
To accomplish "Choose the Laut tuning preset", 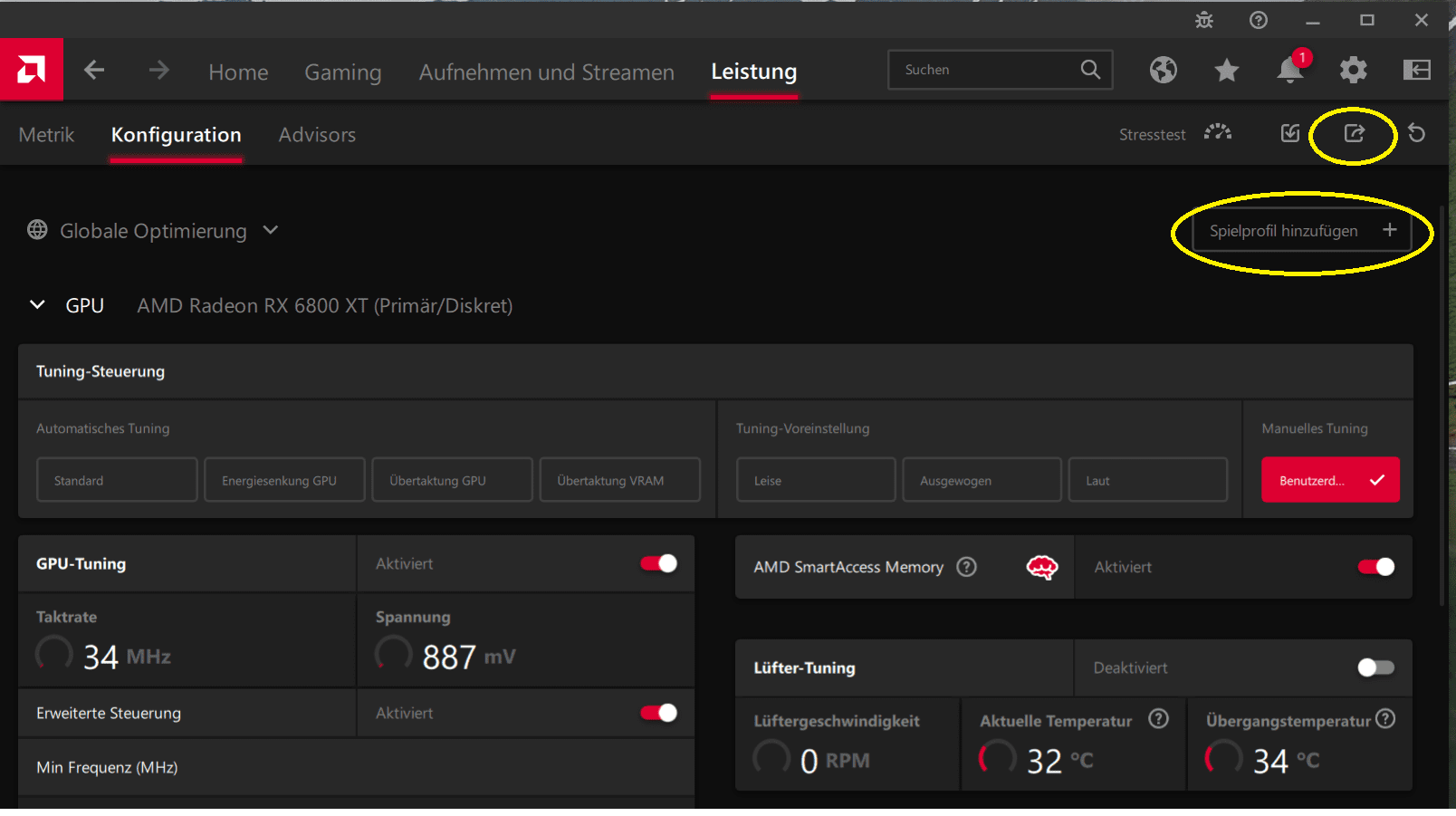I will [x=1148, y=480].
